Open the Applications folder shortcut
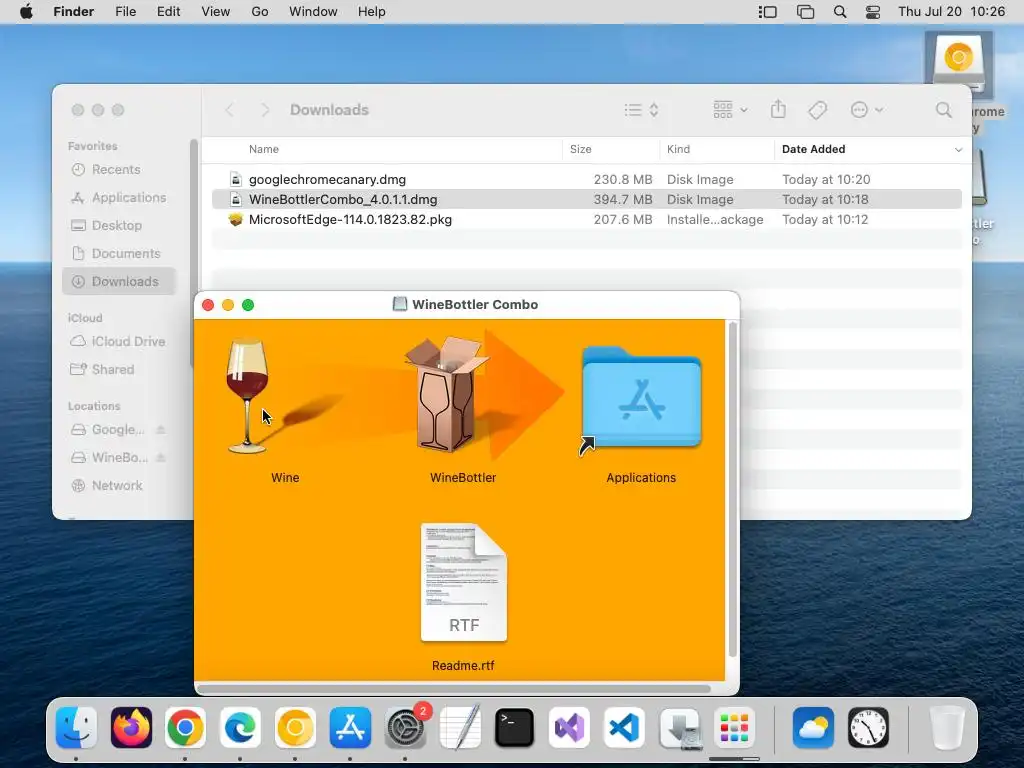Screen dimensions: 1024x768 [641, 397]
